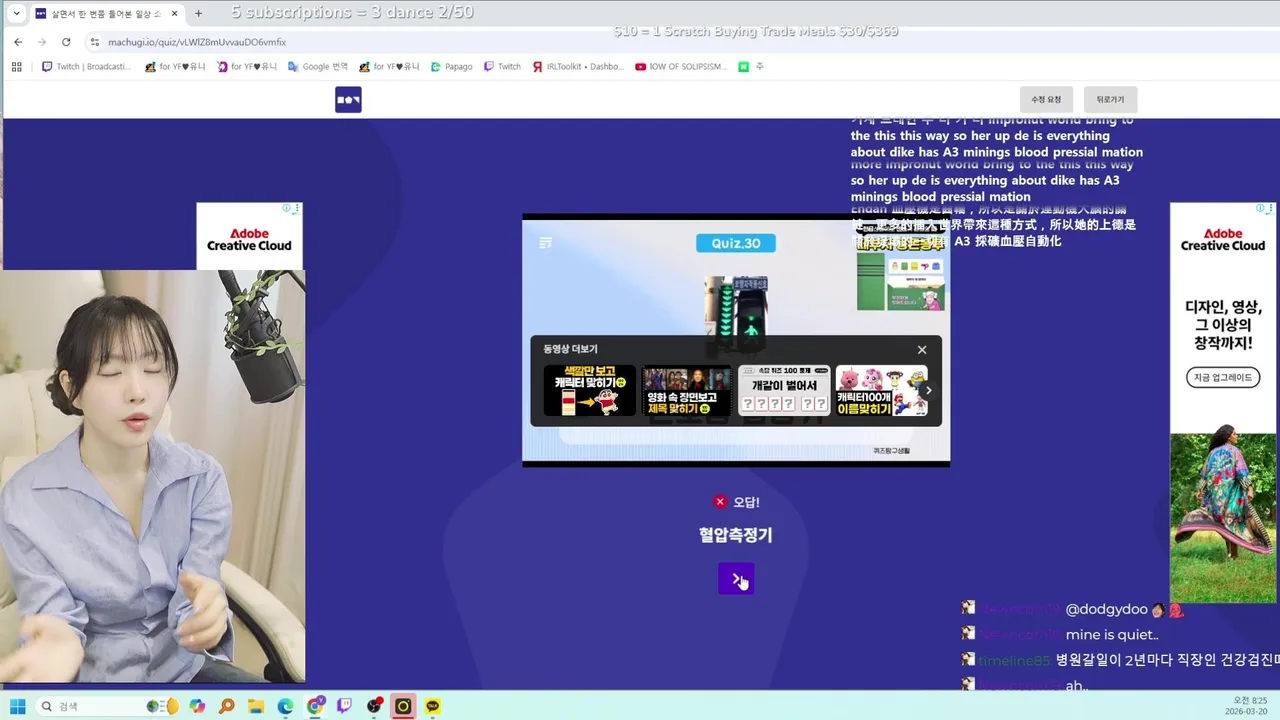This screenshot has width=1280, height=720.
Task: Click the 오답! result label
Action: click(736, 502)
